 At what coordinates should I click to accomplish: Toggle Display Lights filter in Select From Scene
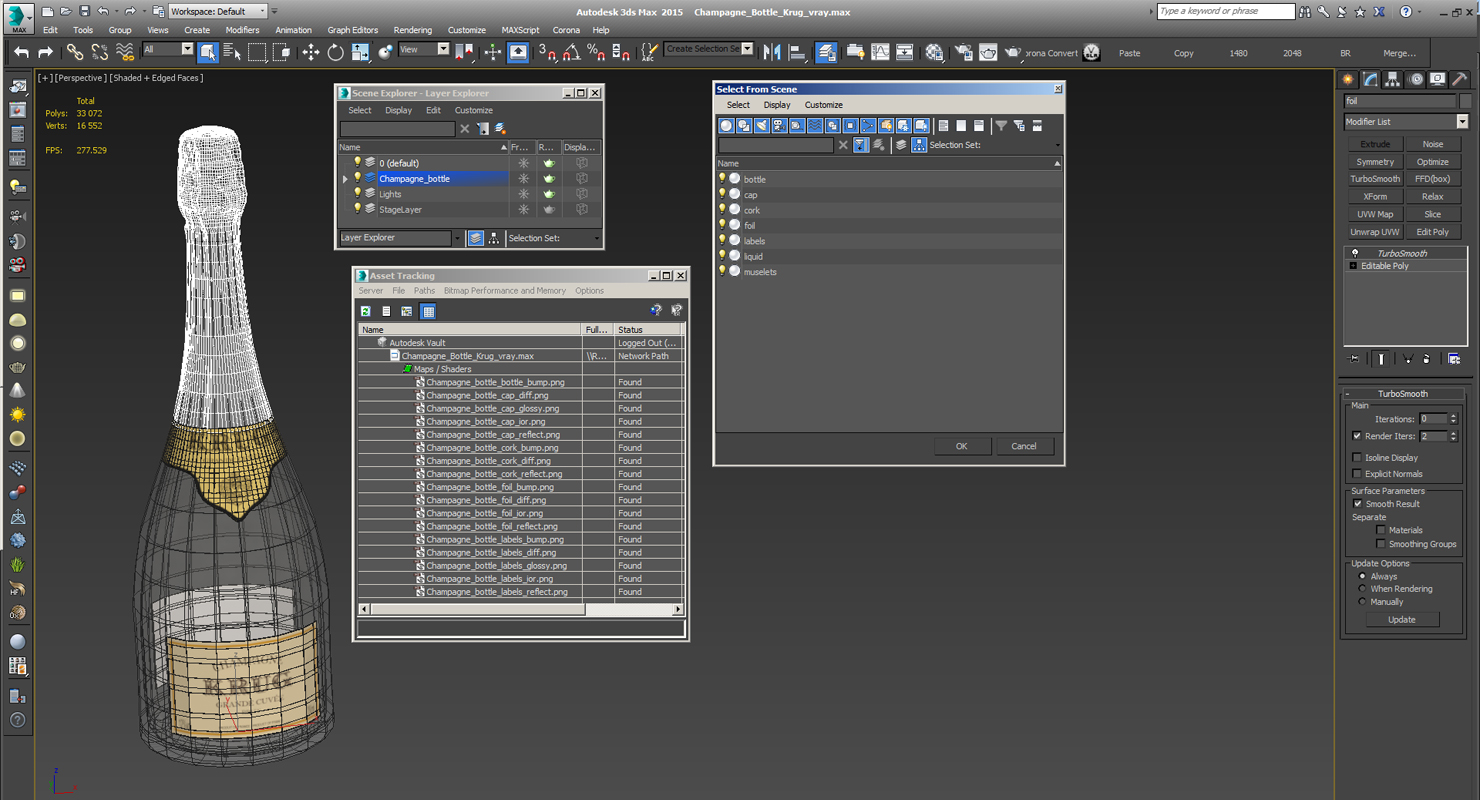pos(761,126)
